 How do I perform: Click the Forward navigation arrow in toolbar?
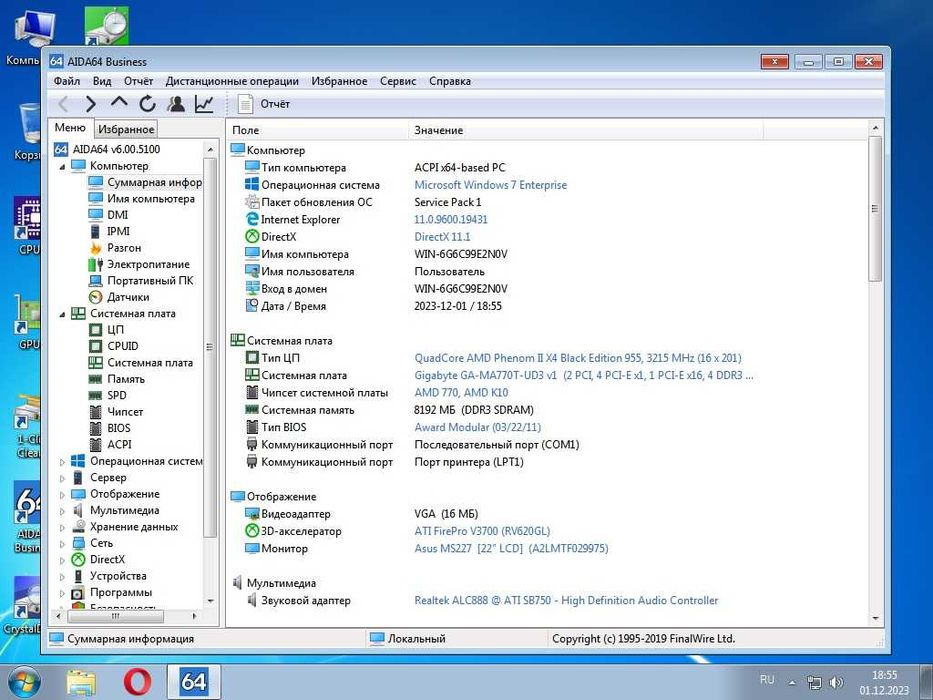91,104
